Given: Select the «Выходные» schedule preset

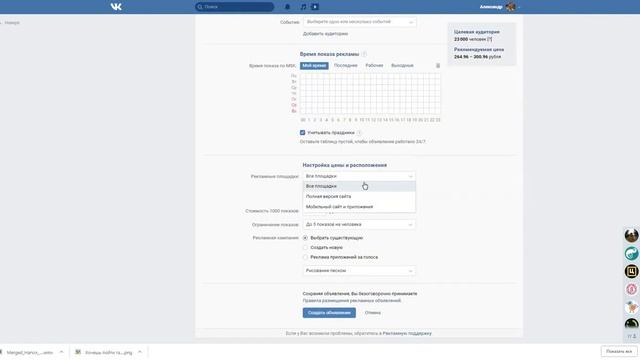Looking at the screenshot, I should (402, 66).
